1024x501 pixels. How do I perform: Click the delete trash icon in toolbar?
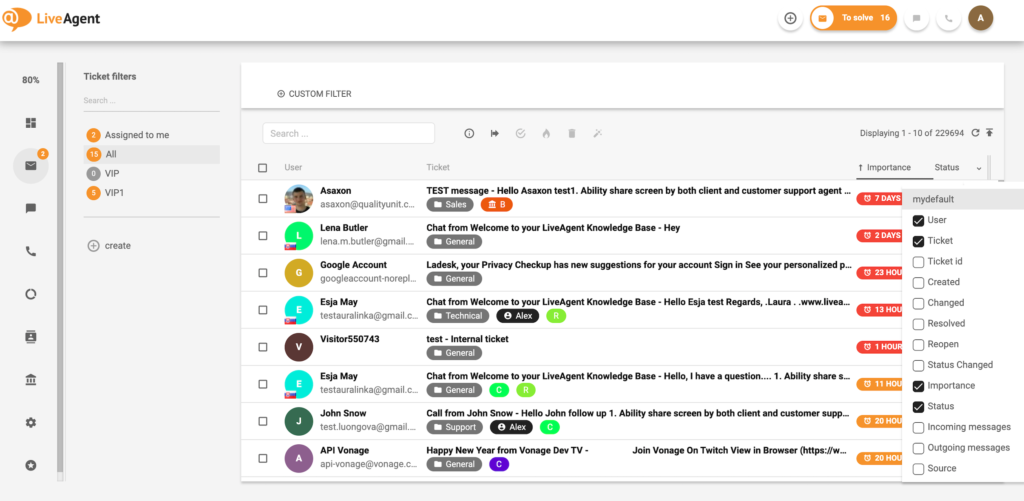[571, 133]
